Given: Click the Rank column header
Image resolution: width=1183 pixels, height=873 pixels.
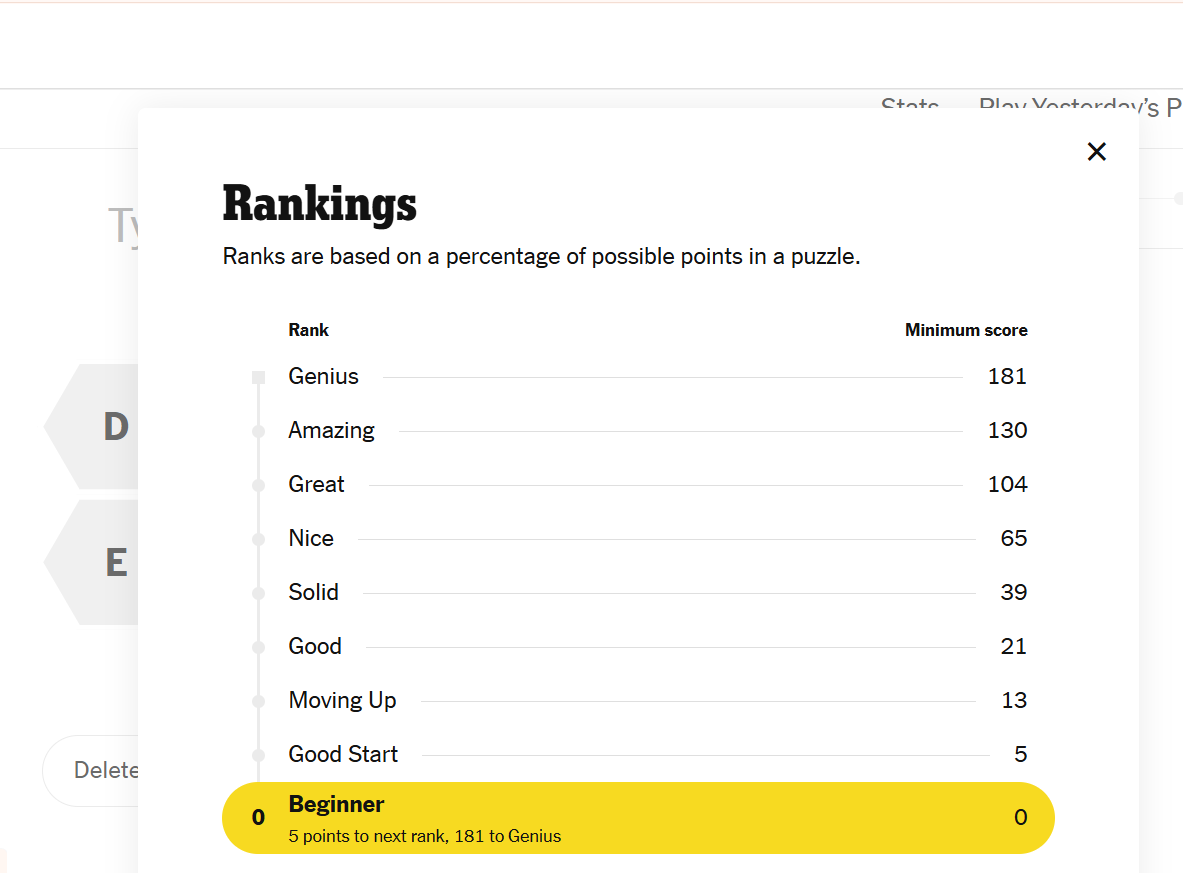Looking at the screenshot, I should pos(308,330).
